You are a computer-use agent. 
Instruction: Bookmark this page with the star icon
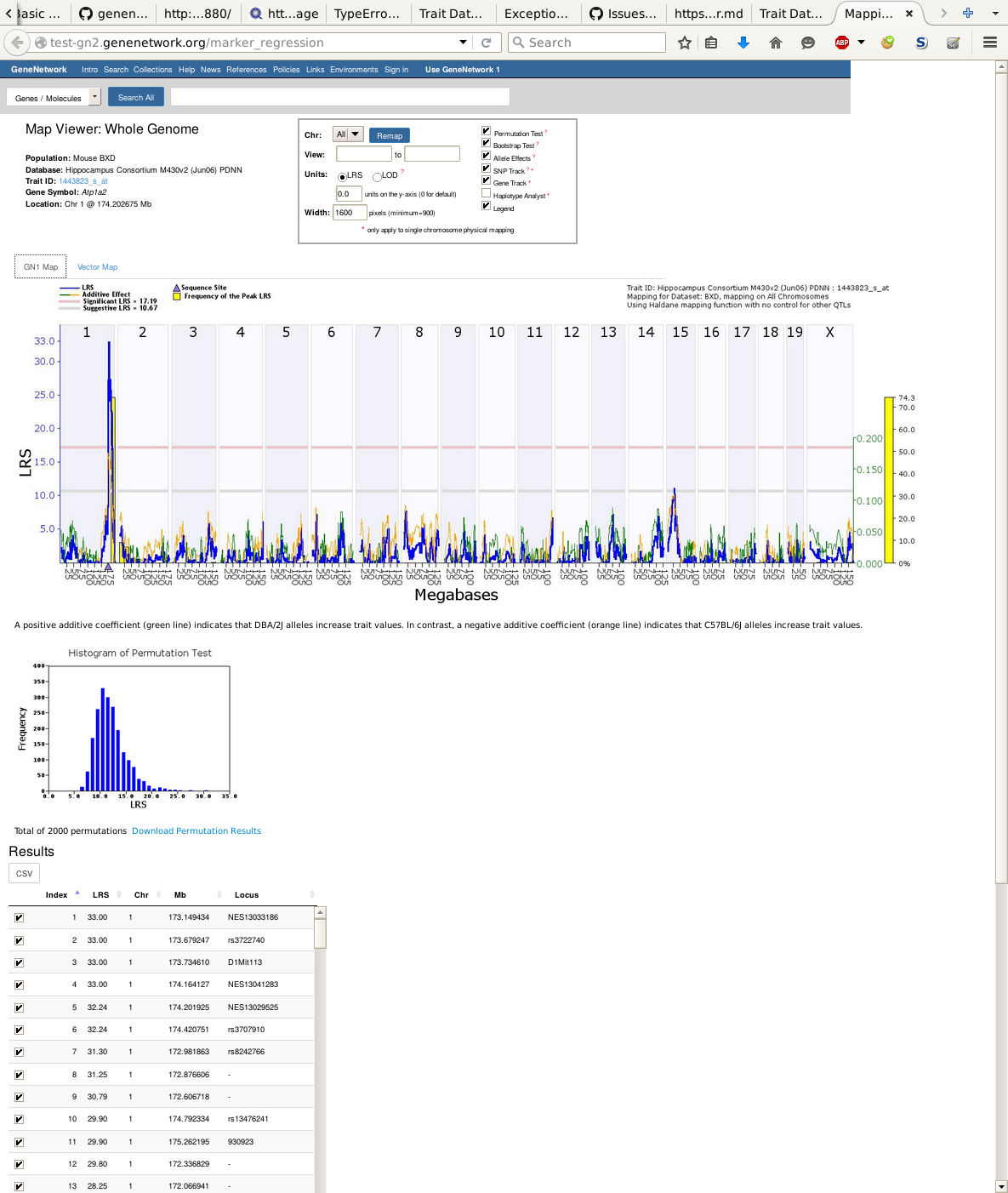684,43
